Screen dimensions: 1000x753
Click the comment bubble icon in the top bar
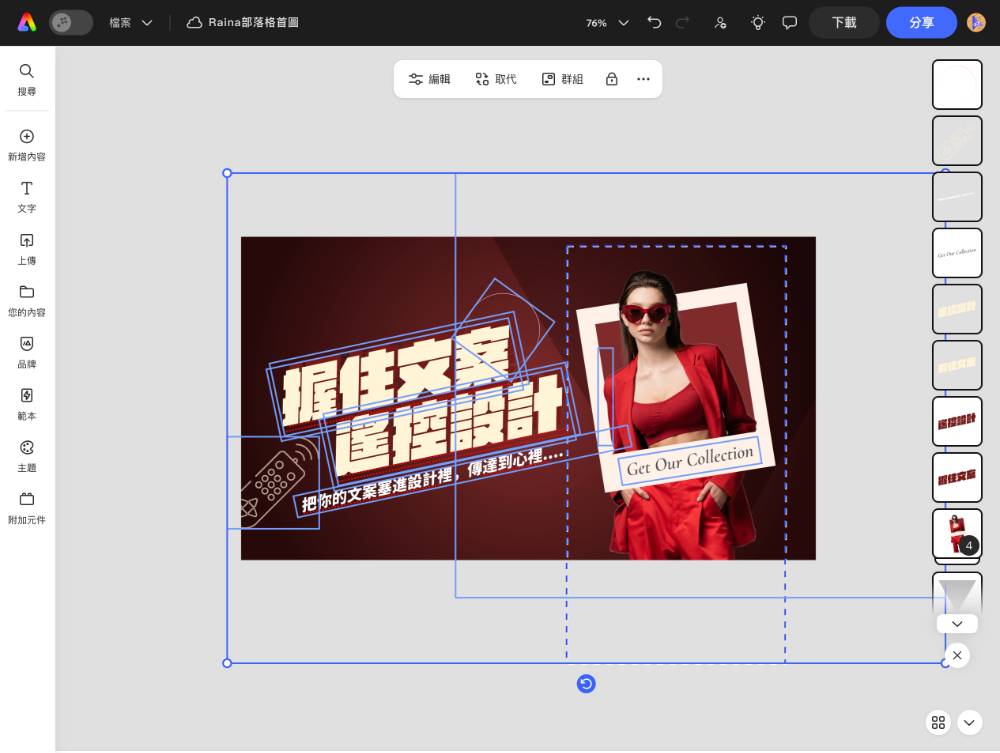pyautogui.click(x=789, y=22)
